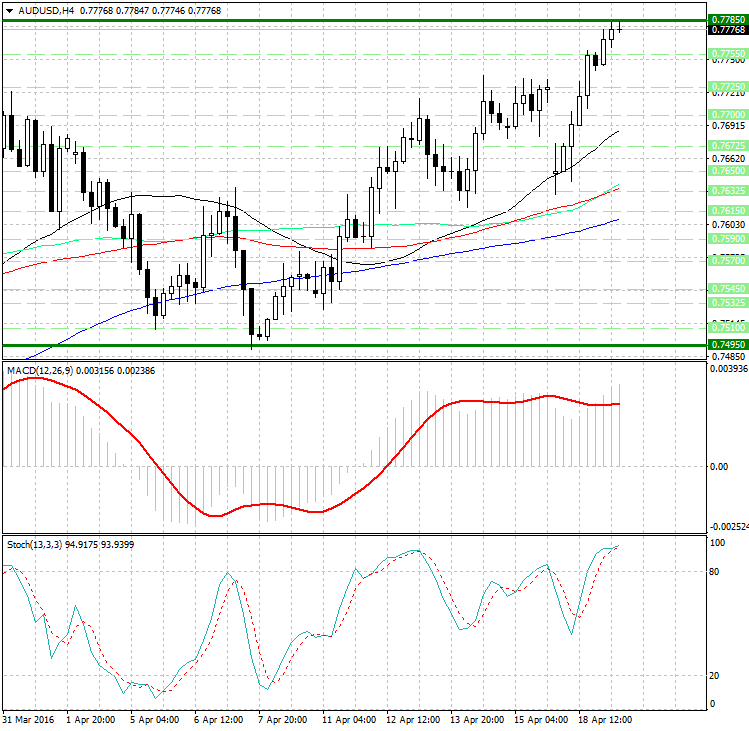
Task: Select the 0.77850 resistance price label
Action: click(x=726, y=20)
